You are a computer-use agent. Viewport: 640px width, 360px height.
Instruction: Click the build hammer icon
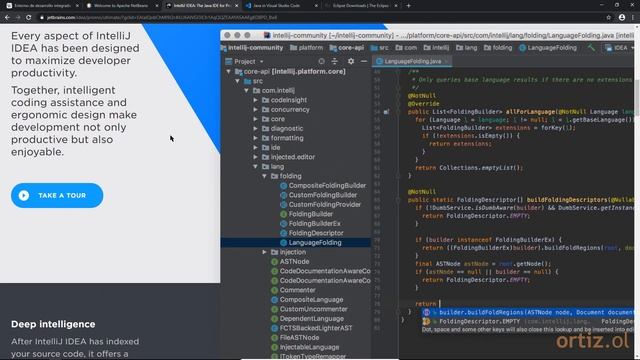(x=591, y=48)
